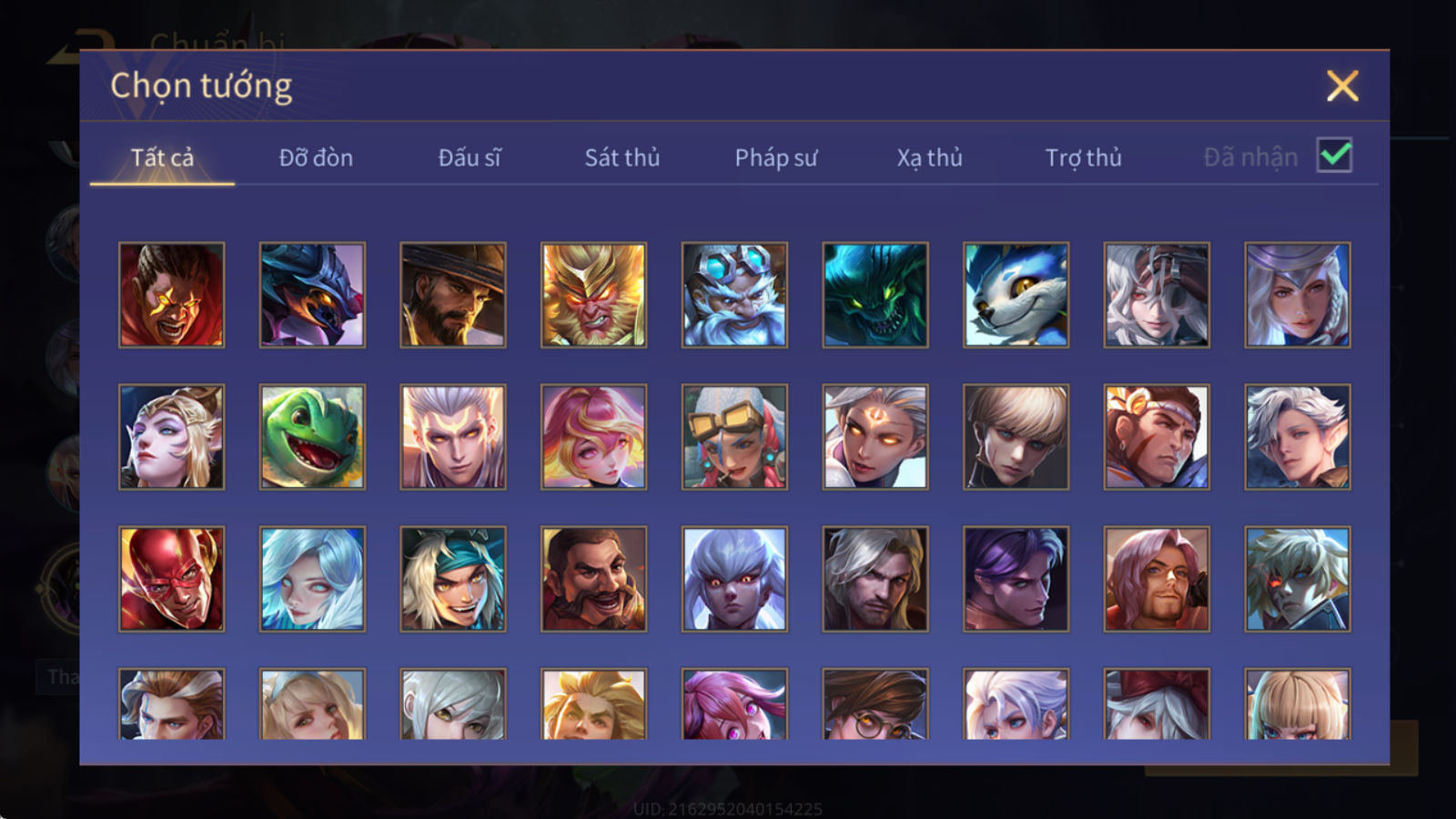Open the Đấu sĩ tab
Image resolution: width=1456 pixels, height=819 pixels.
point(470,157)
